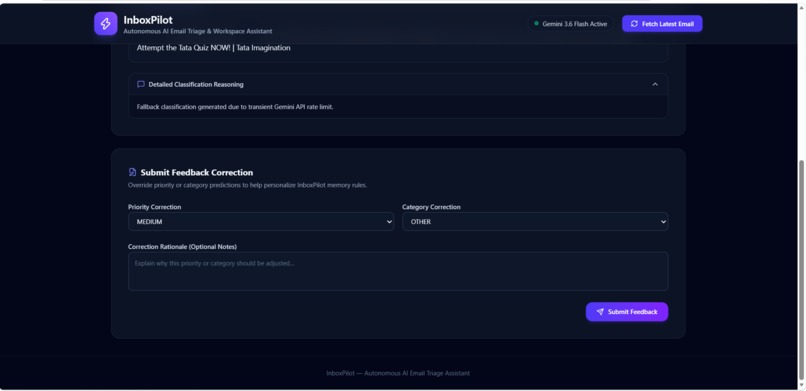Click the footer text 'InboxPilot — Autonomous AI Email Triage Assistant'
Image resolution: width=806 pixels, height=391 pixels.
398,373
